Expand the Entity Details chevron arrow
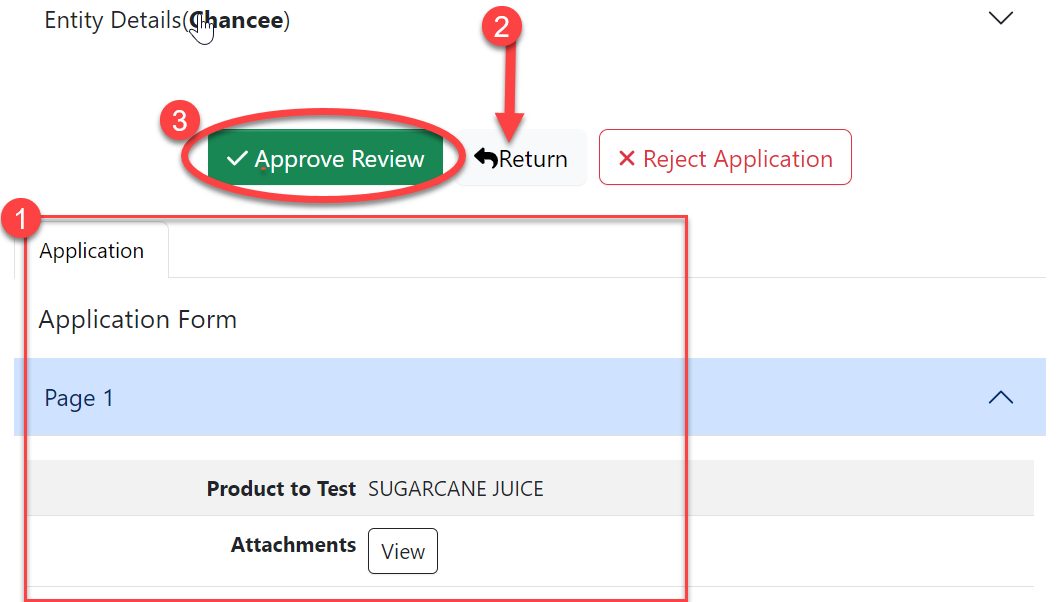The image size is (1059, 602). click(1000, 18)
